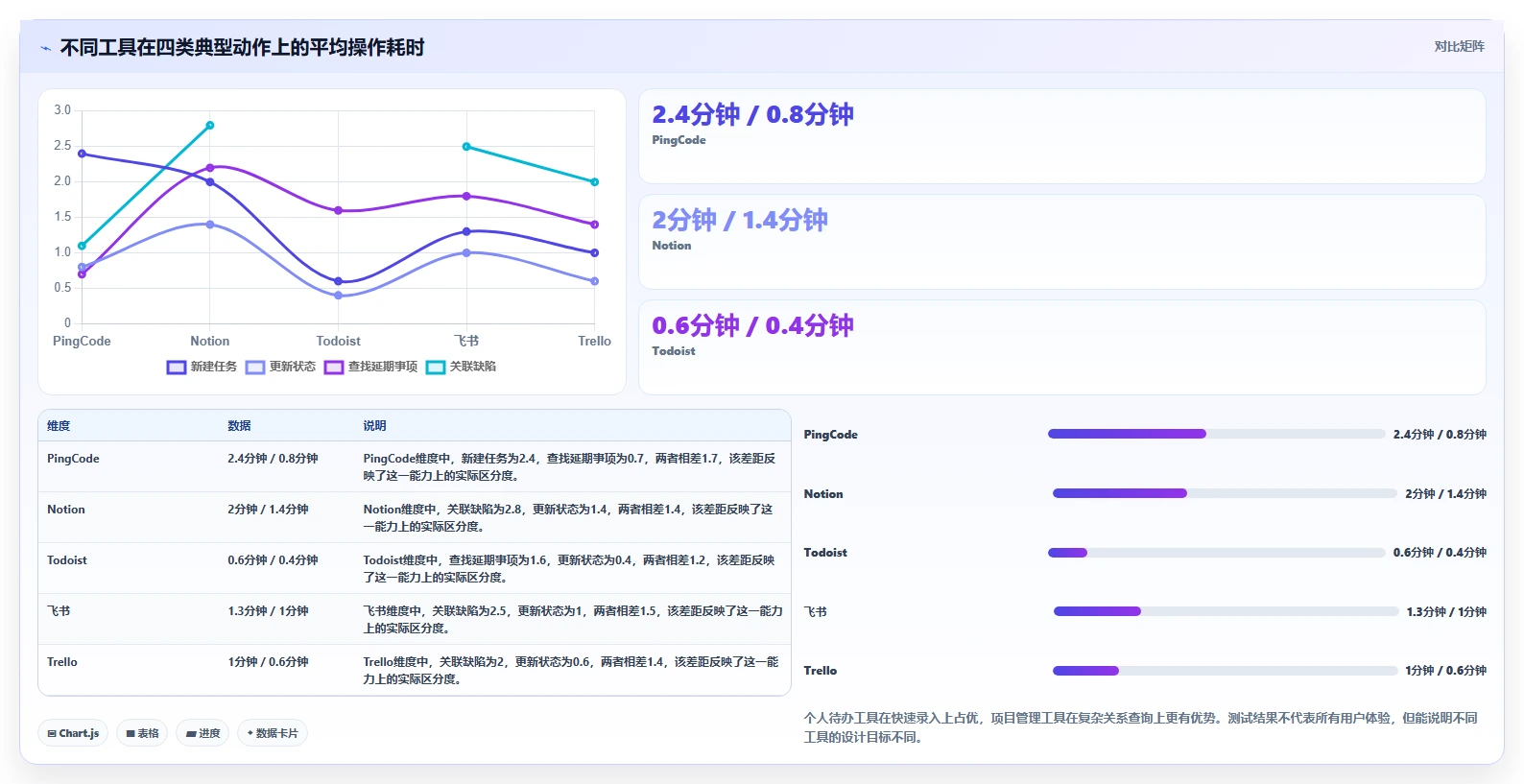This screenshot has width=1524, height=784.
Task: Click the PingCode label in progress list
Action: click(x=831, y=435)
